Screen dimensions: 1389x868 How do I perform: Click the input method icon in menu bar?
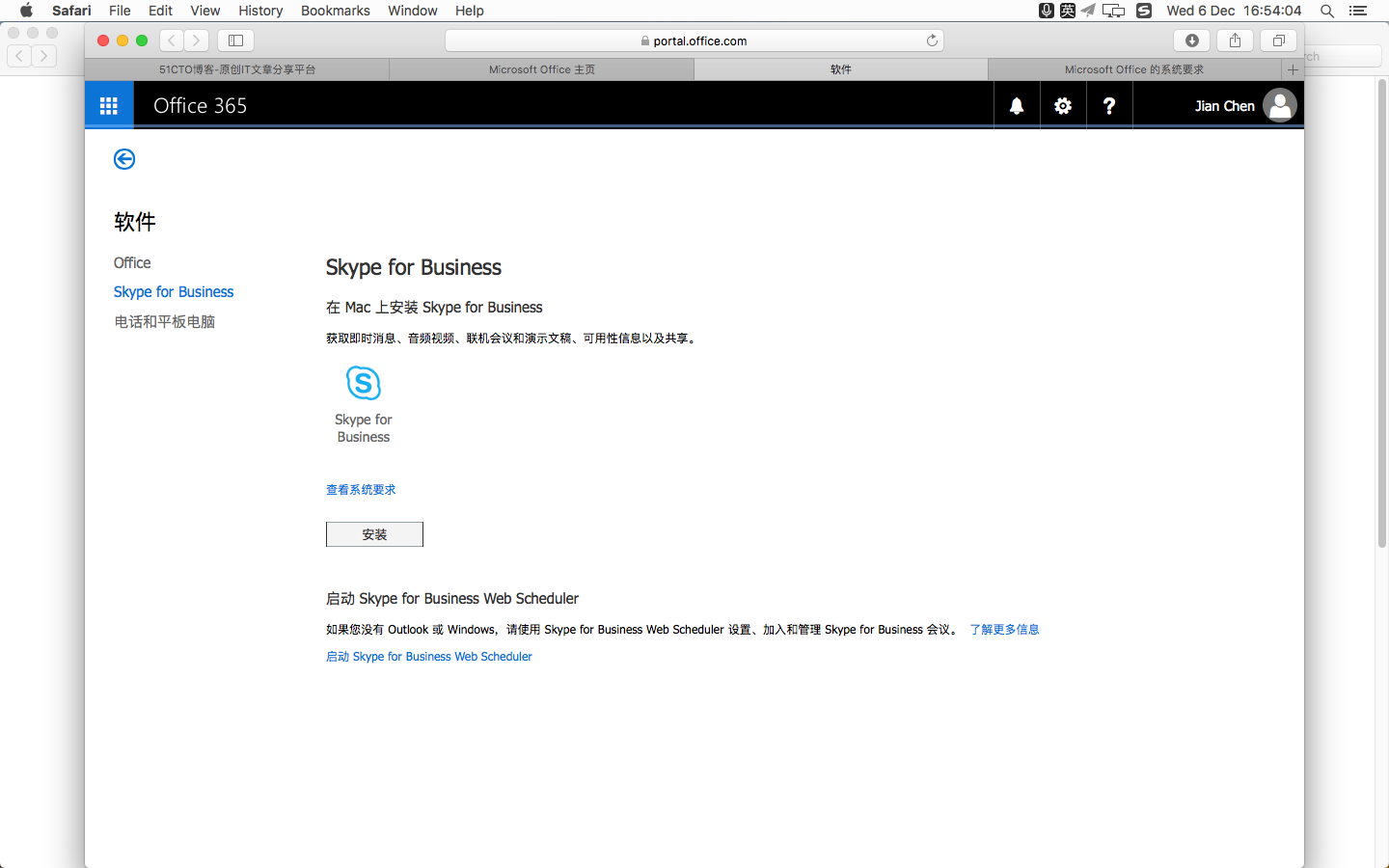pyautogui.click(x=1068, y=11)
